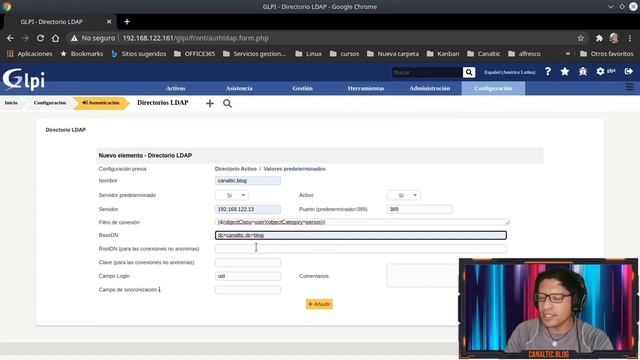Open the Chrome profile avatar
This screenshot has height=360, width=640.
point(614,38)
